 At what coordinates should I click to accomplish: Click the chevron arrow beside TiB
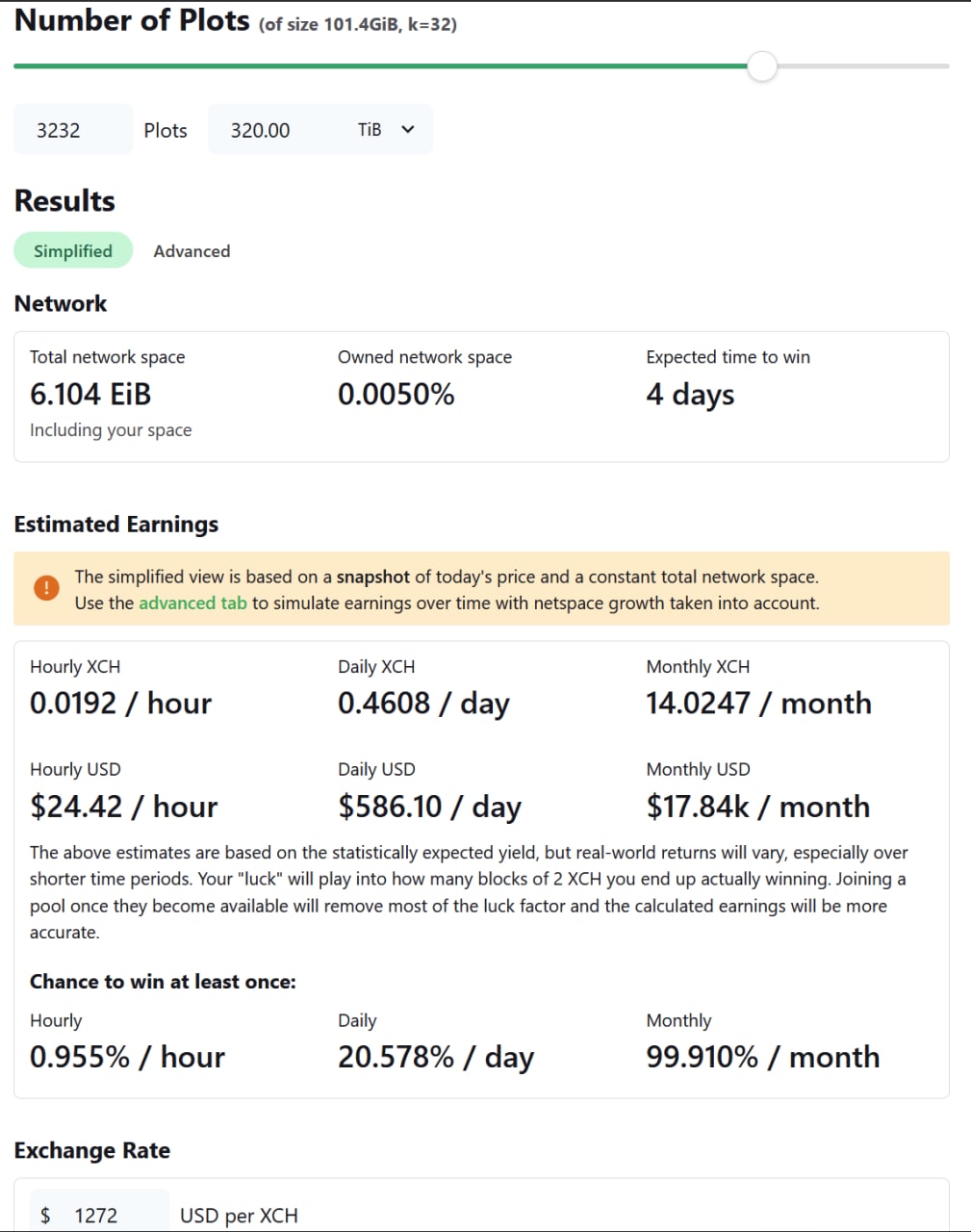tap(408, 129)
